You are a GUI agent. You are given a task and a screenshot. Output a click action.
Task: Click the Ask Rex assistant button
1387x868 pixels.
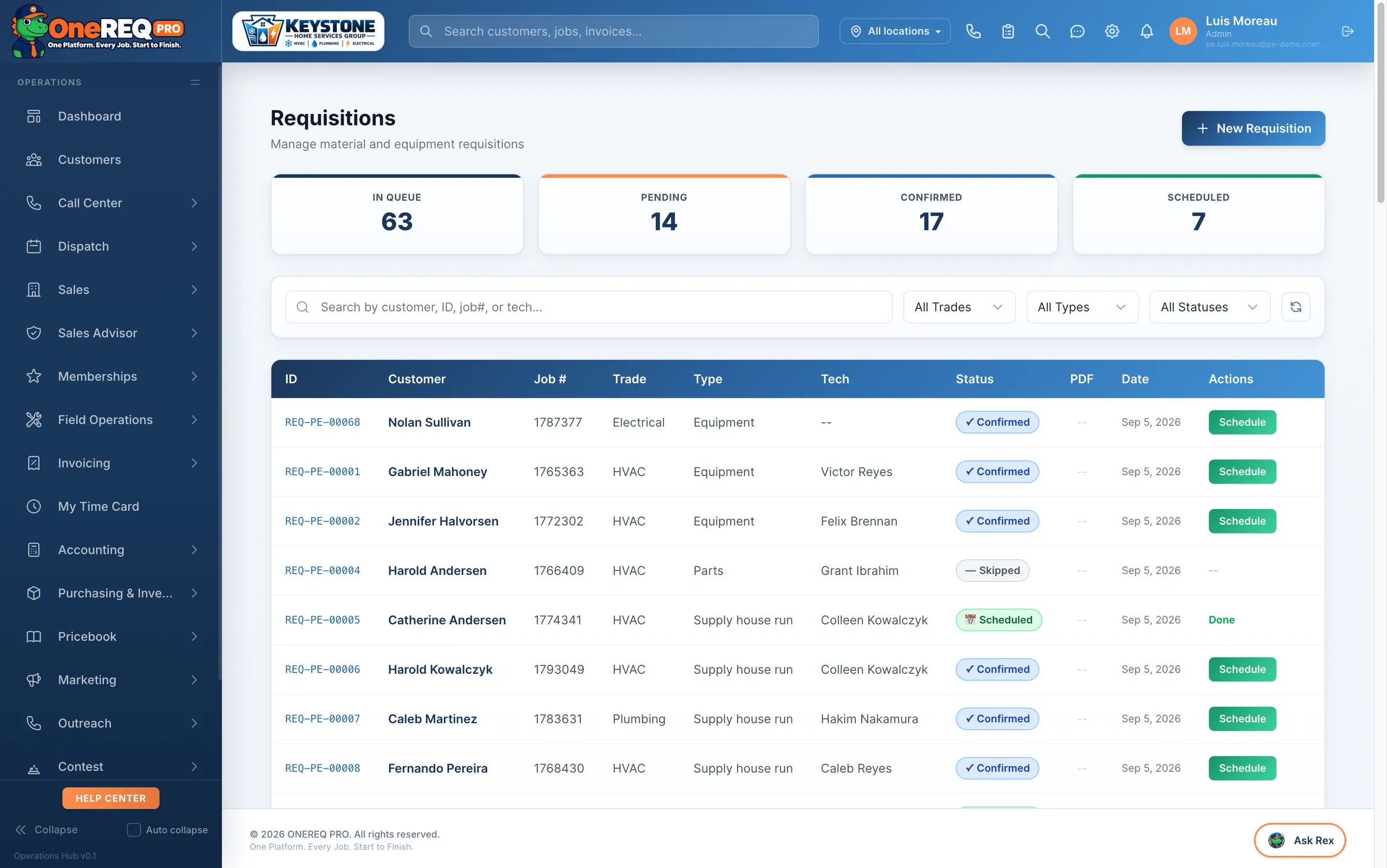point(1299,840)
